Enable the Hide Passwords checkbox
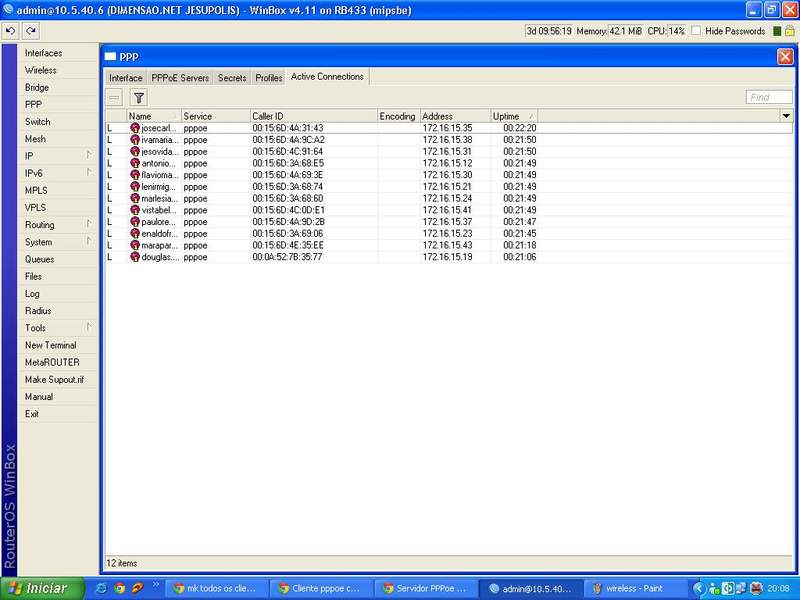This screenshot has width=800, height=600. [696, 31]
